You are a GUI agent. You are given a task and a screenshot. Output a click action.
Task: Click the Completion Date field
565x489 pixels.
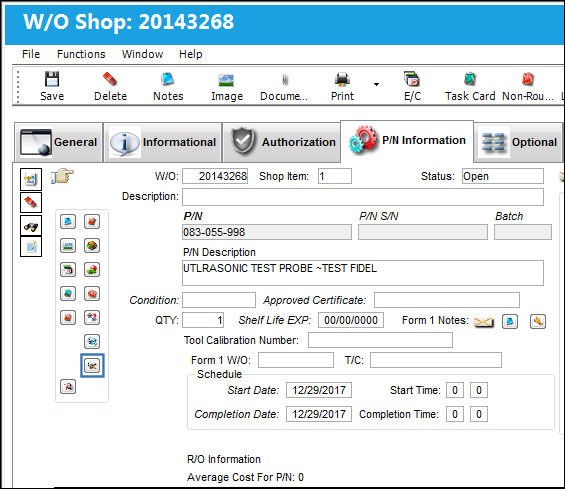pos(319,414)
